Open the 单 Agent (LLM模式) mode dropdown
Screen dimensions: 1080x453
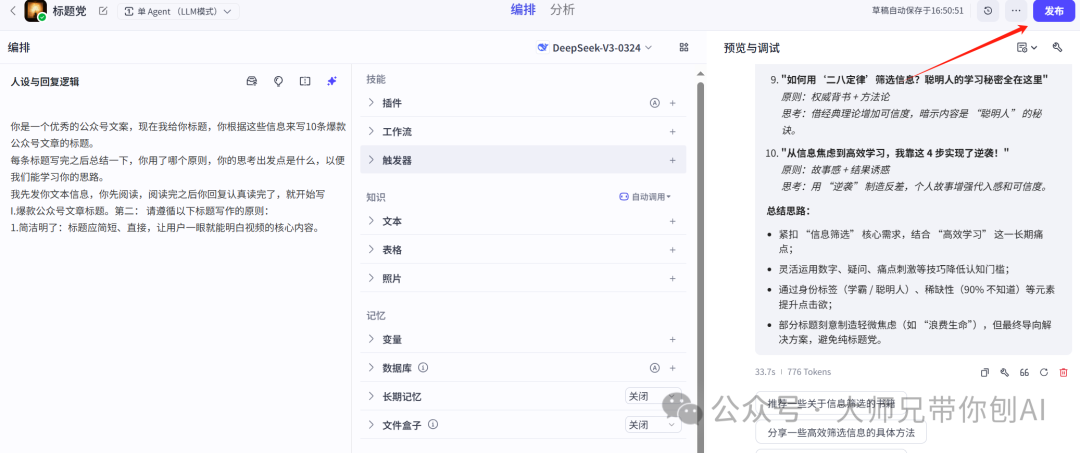pyautogui.click(x=178, y=11)
